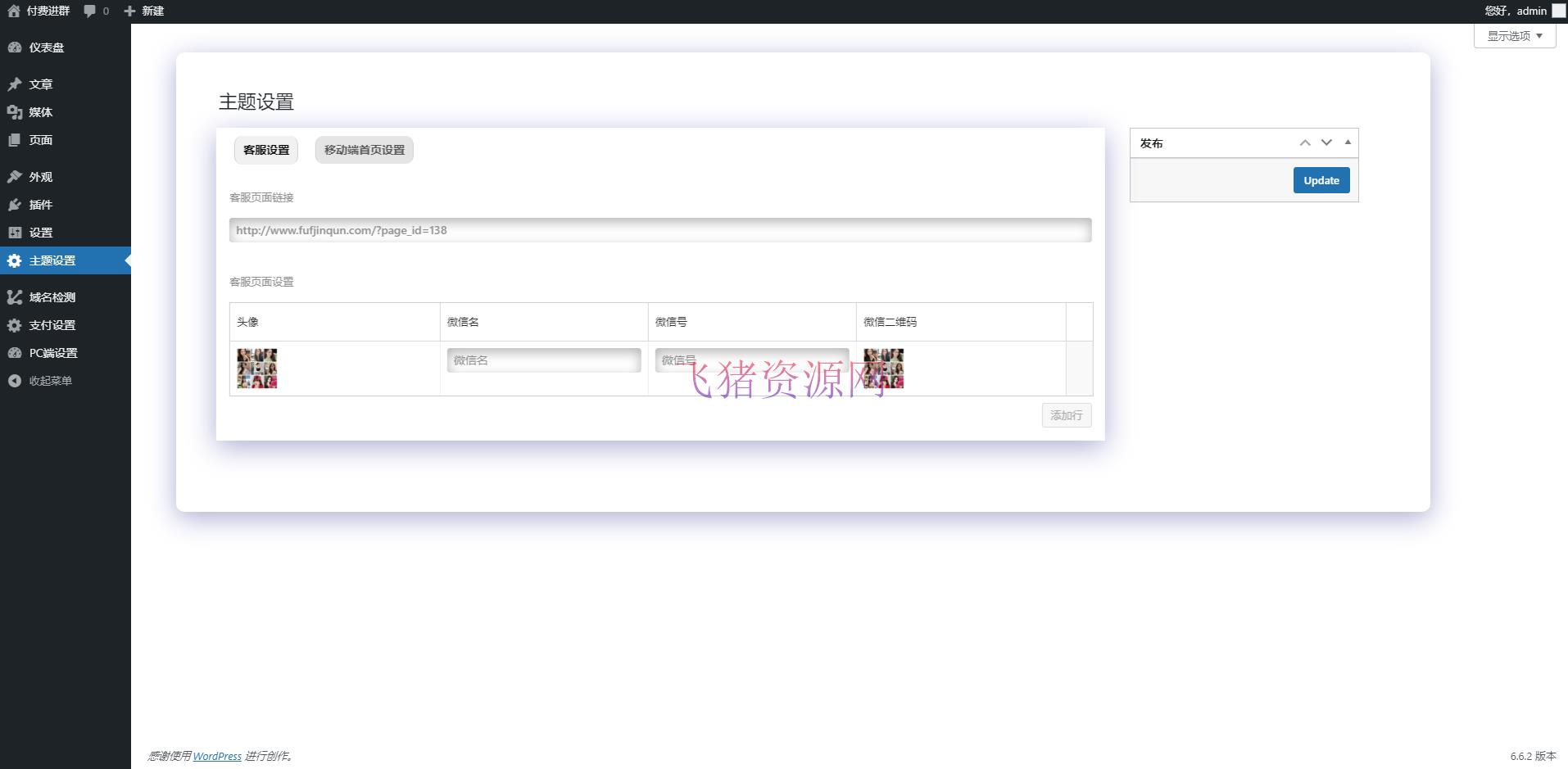Click the 文章 pushpin icon
Viewport: 1568px width, 769px height.
[15, 84]
